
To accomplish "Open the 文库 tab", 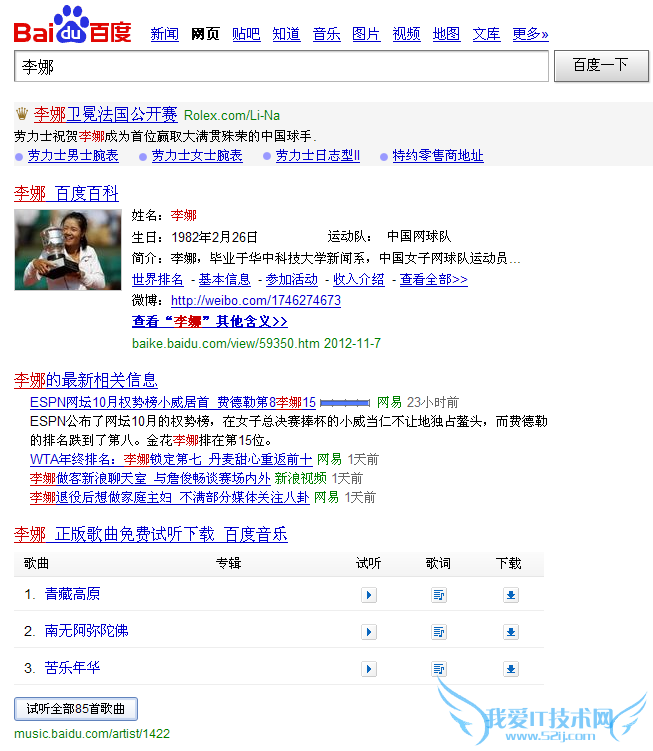I will pos(486,34).
